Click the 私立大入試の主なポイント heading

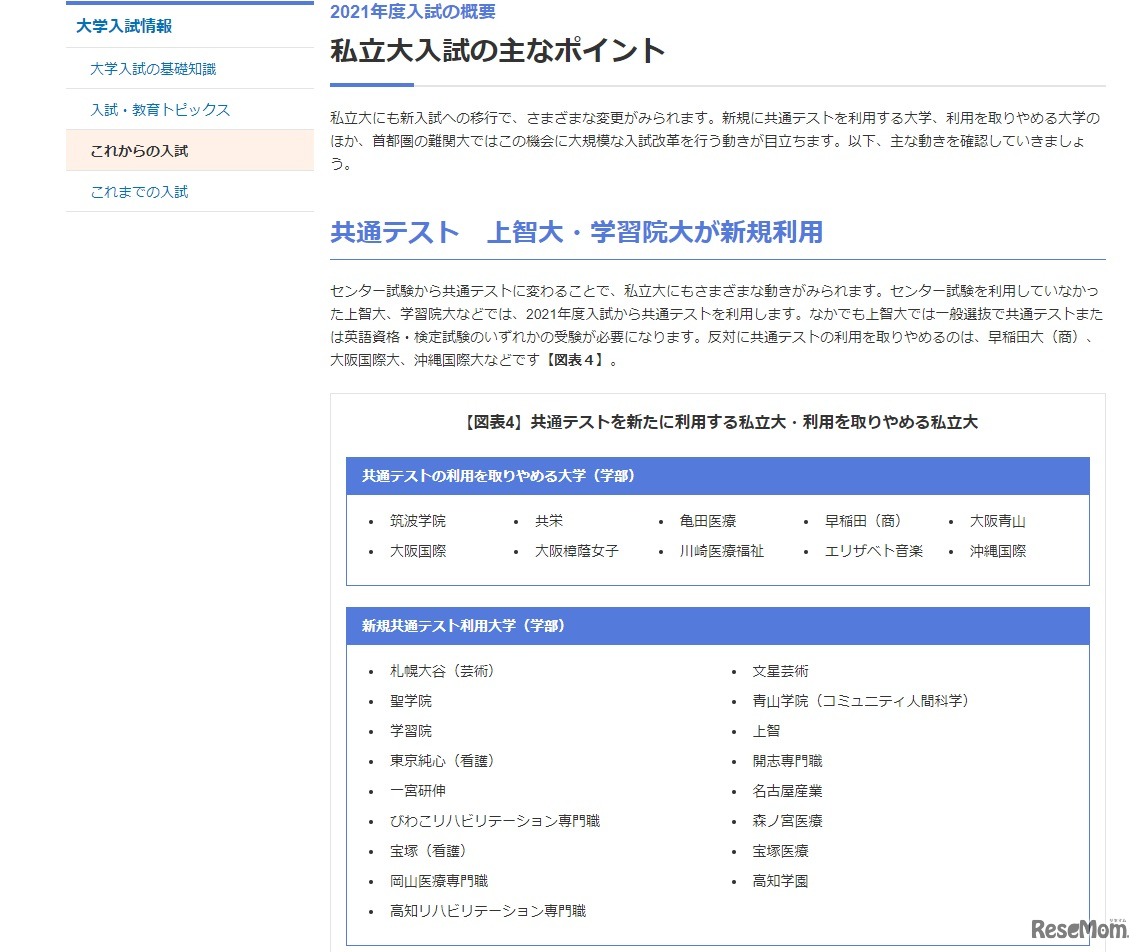pyautogui.click(x=495, y=52)
